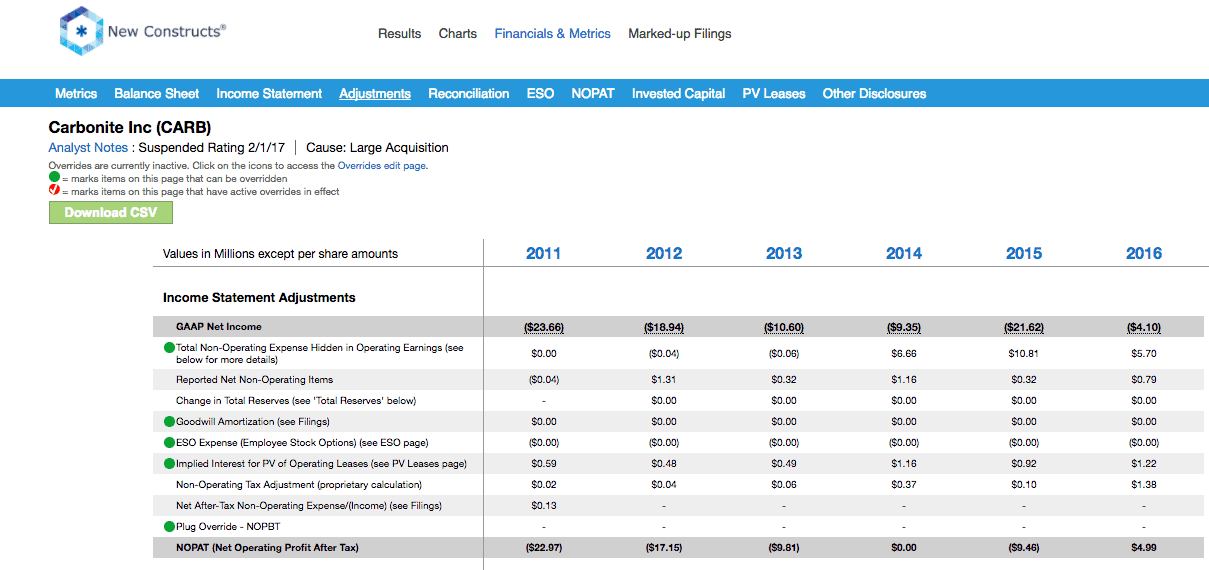Viewport: 1209px width, 570px height.
Task: Click the $0.59 Implied Interest value
Action: [x=543, y=464]
